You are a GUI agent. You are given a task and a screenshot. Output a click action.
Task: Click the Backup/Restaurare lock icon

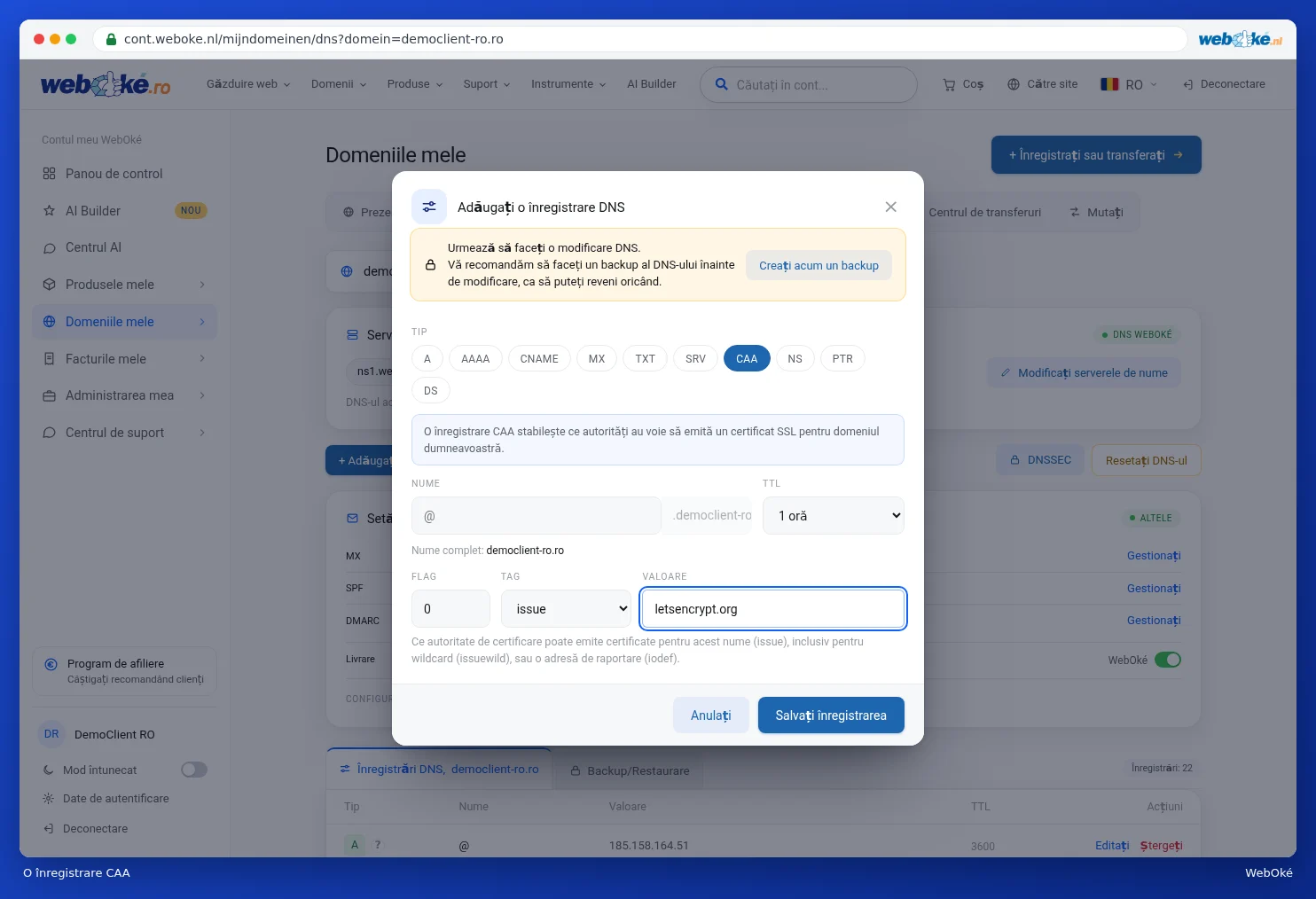tap(575, 770)
